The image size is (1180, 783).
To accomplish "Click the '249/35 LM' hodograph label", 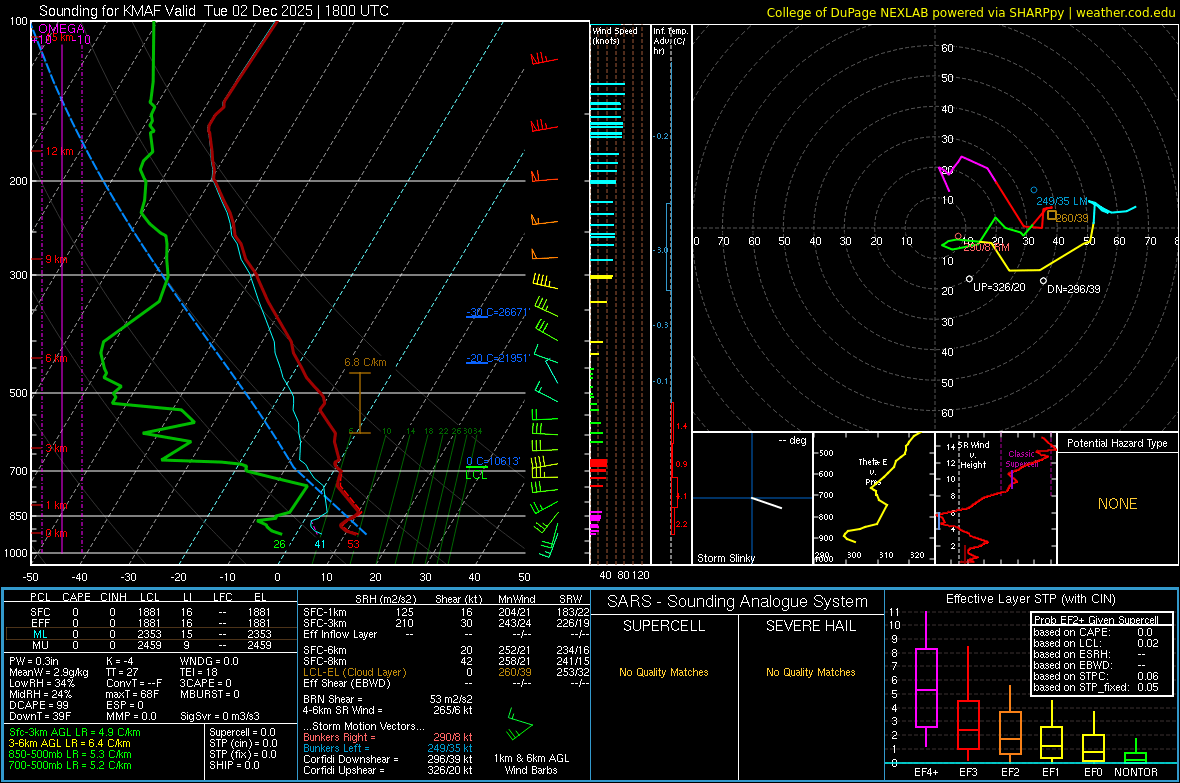I will 1062,201.
